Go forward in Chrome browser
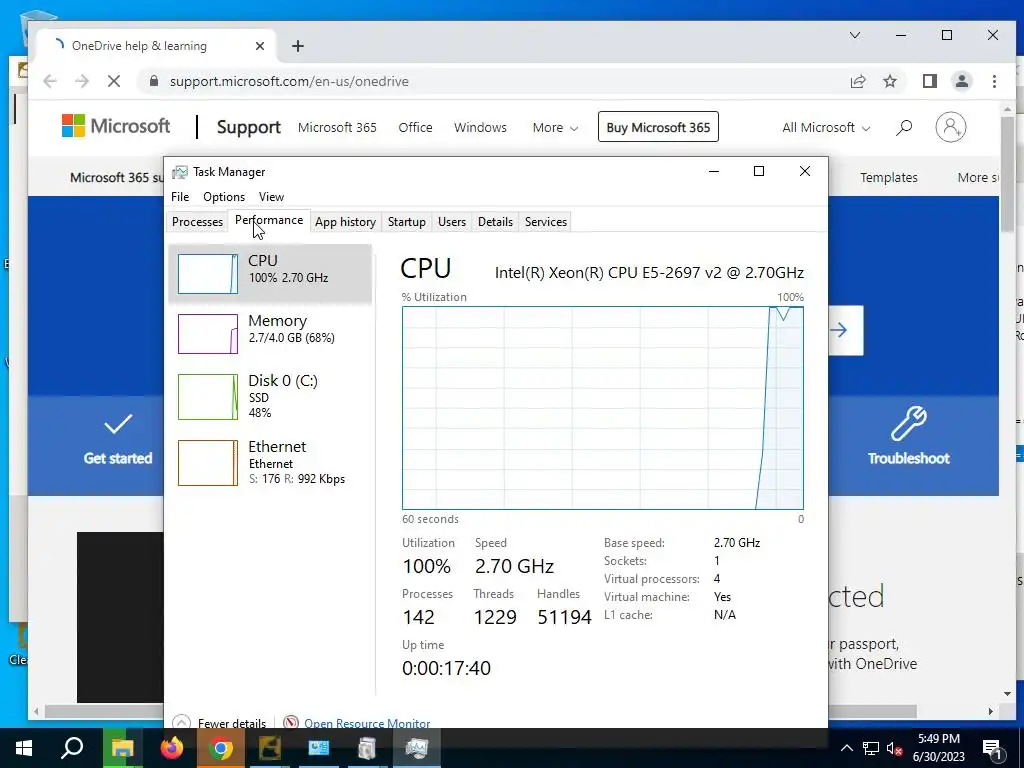Screen dimensions: 1024x768 point(82,81)
